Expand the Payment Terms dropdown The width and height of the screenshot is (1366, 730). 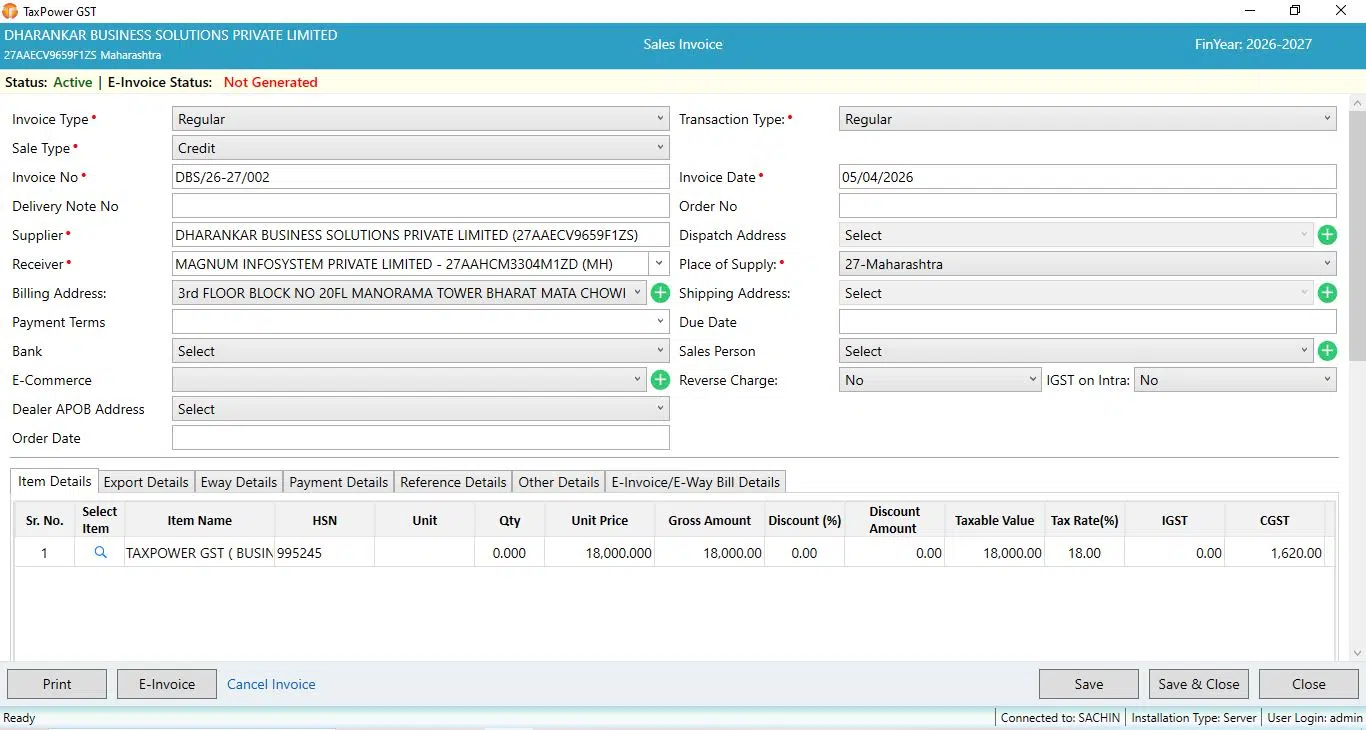pyautogui.click(x=421, y=322)
